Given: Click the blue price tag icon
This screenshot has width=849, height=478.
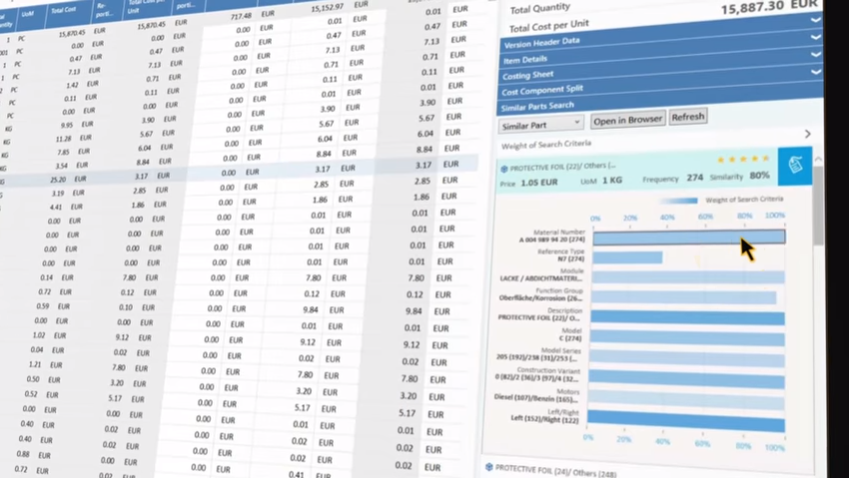Looking at the screenshot, I should click(795, 165).
